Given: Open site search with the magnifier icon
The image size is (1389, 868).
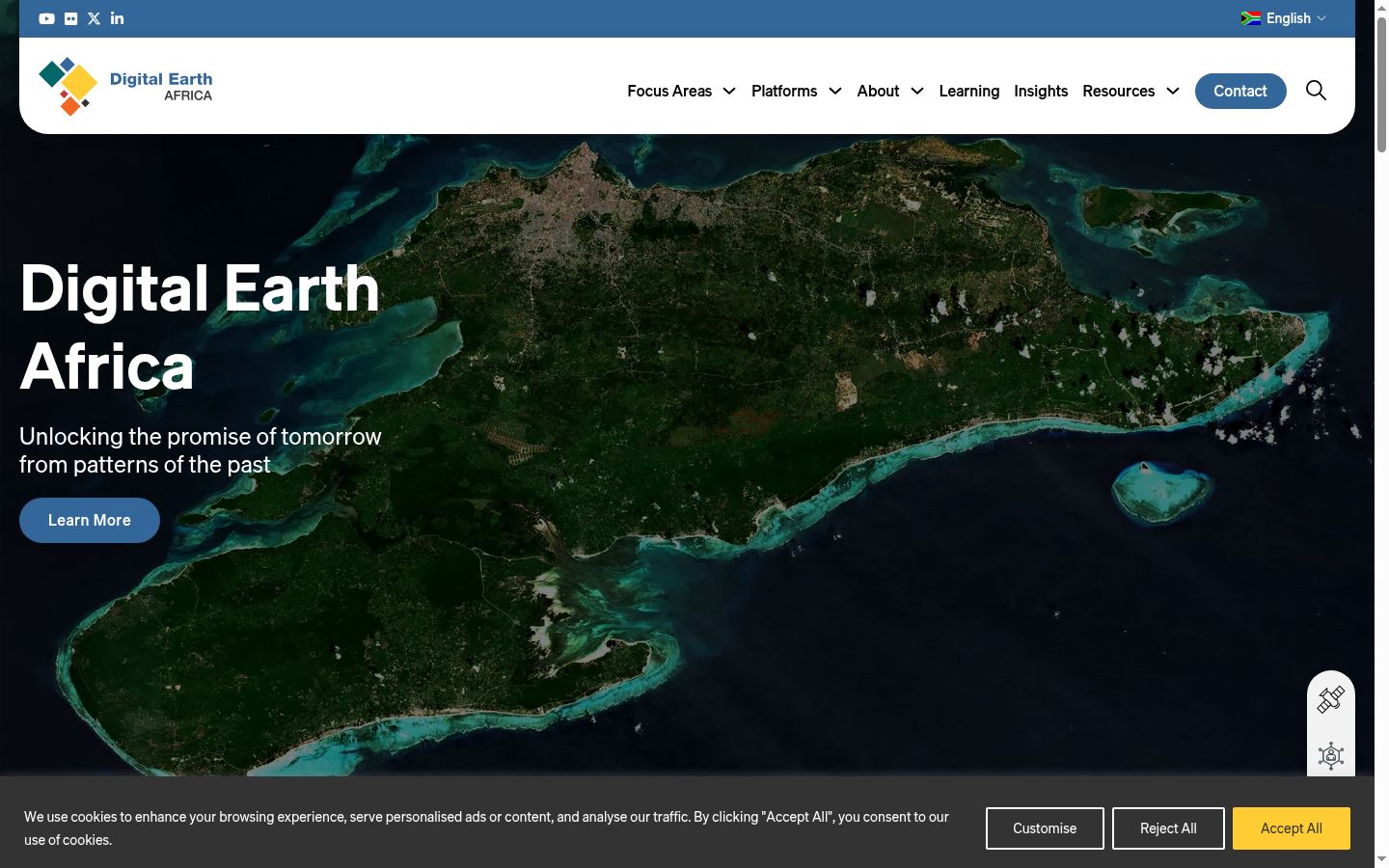Looking at the screenshot, I should (1316, 91).
